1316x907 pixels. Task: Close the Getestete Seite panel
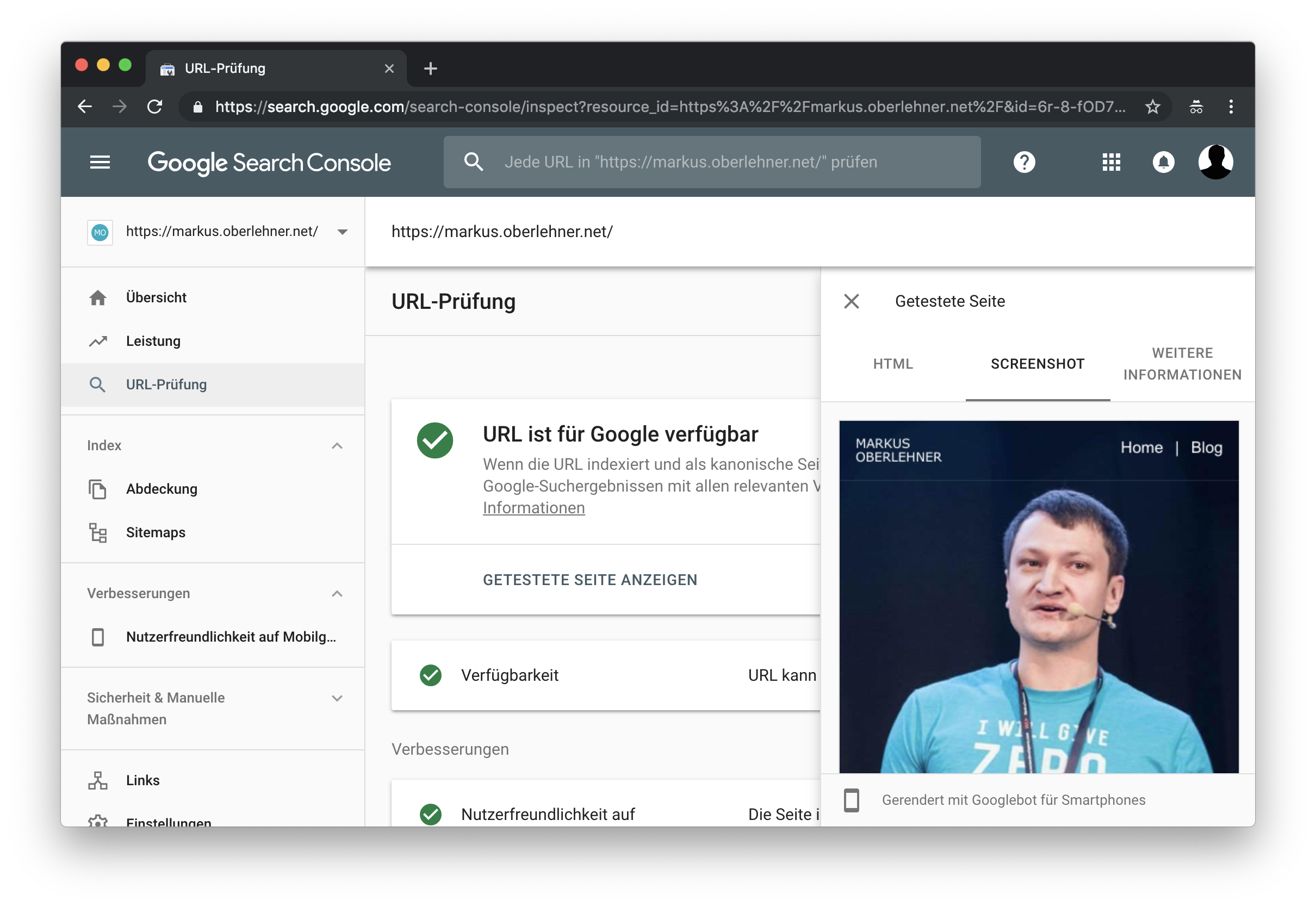coord(851,301)
